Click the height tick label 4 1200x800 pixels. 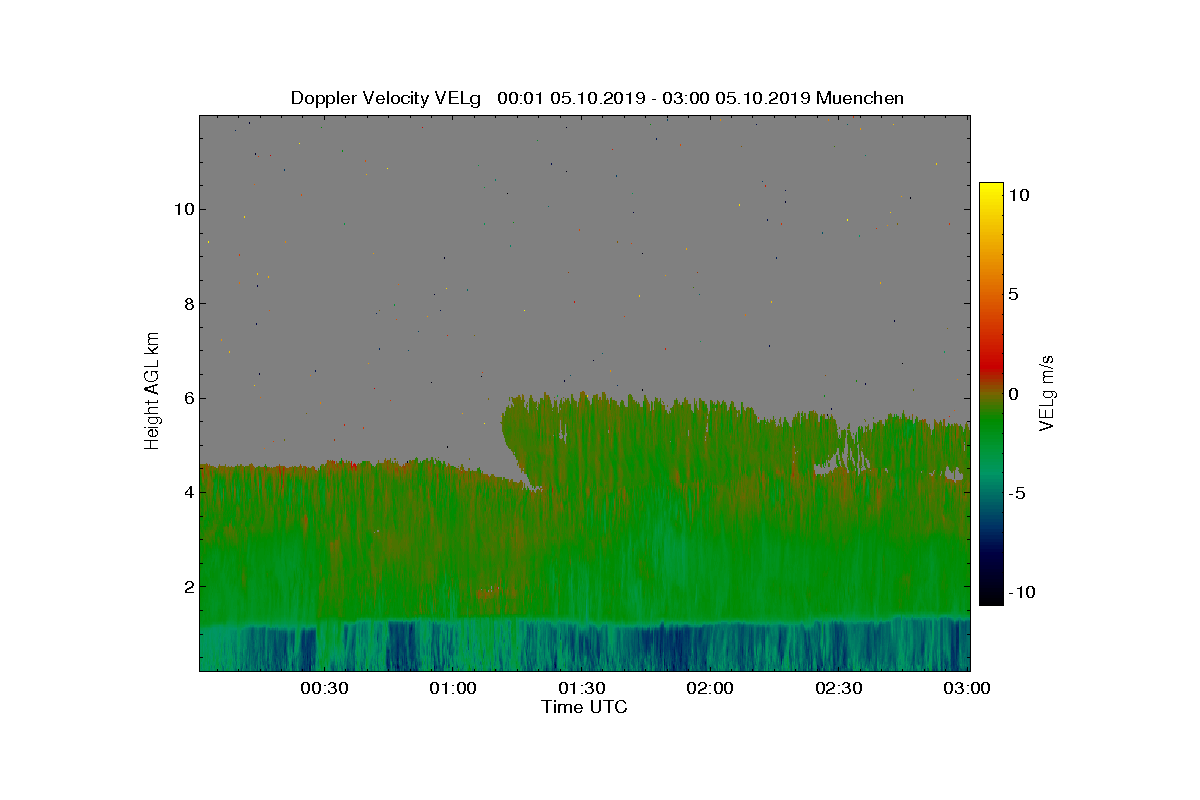coord(187,492)
